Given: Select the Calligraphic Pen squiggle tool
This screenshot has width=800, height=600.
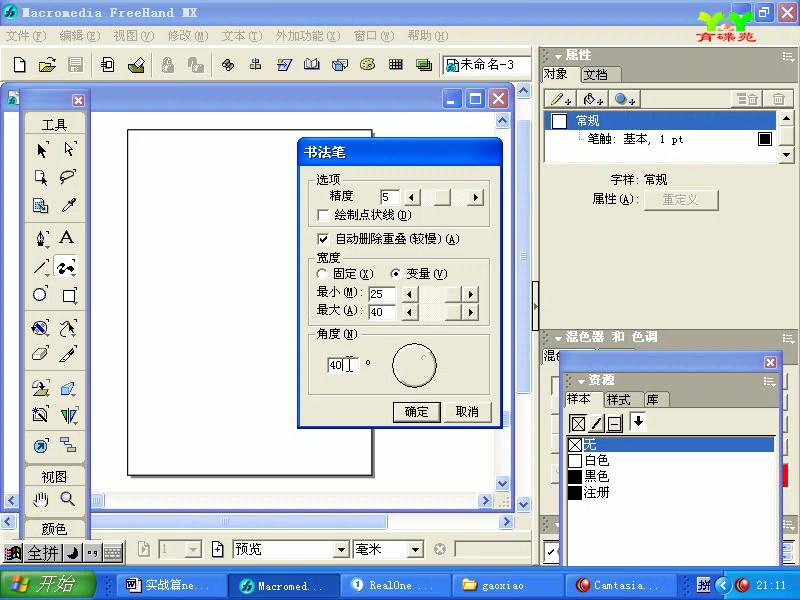Looking at the screenshot, I should point(66,266).
